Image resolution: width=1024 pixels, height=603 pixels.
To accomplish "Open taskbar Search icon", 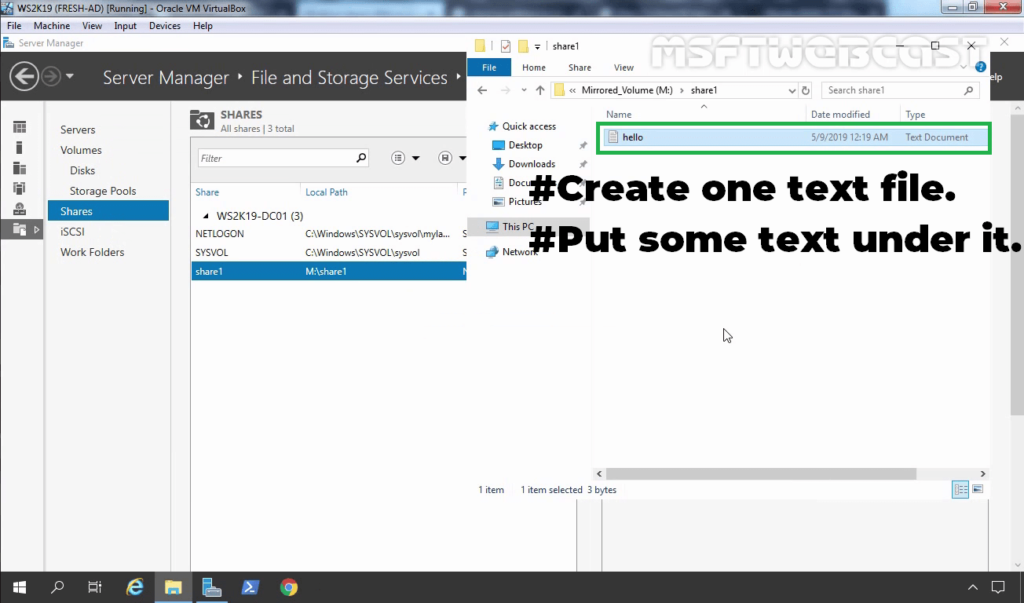I will coord(57,587).
